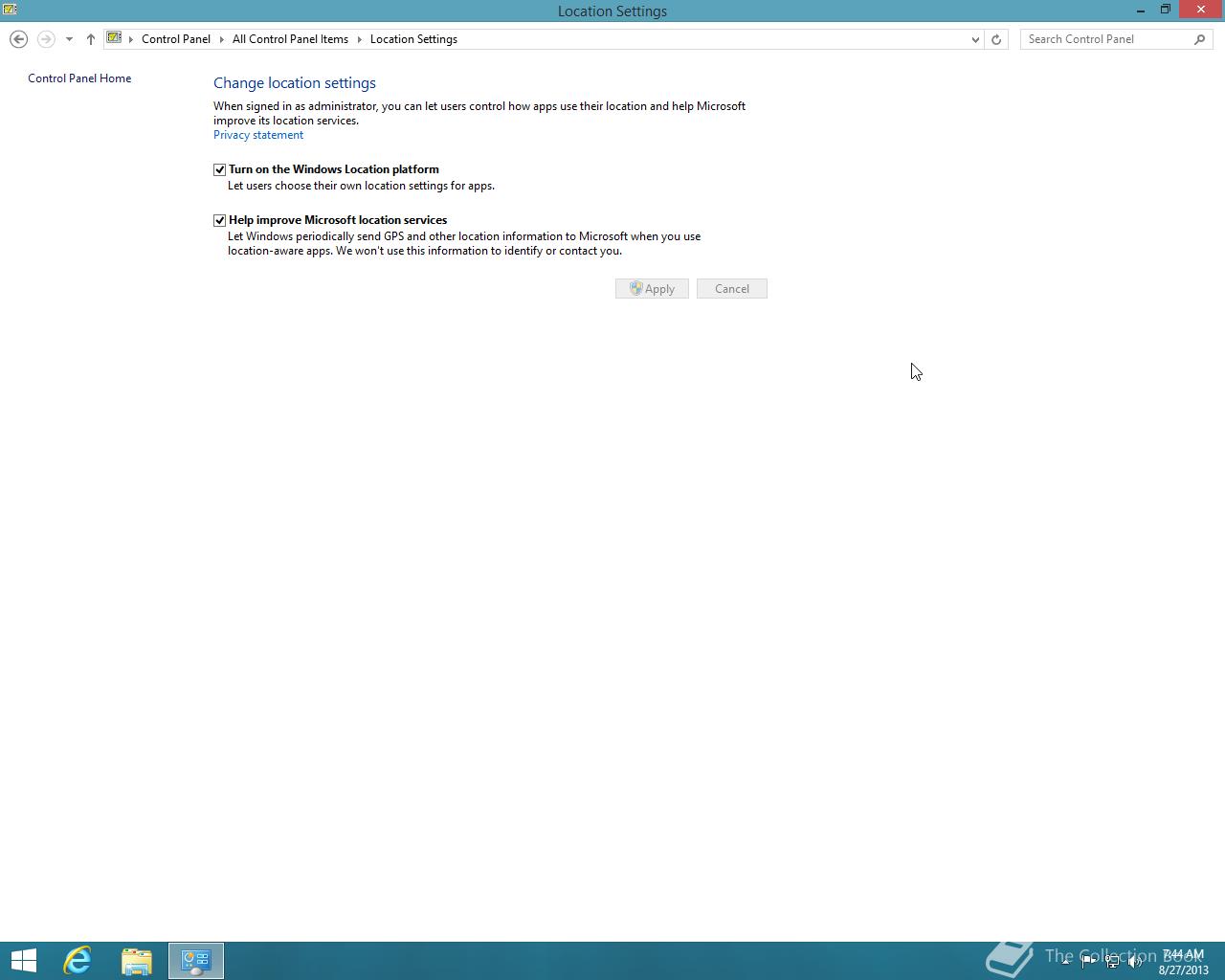The width and height of the screenshot is (1225, 980).
Task: Click the Back navigation arrow
Action: click(x=18, y=39)
